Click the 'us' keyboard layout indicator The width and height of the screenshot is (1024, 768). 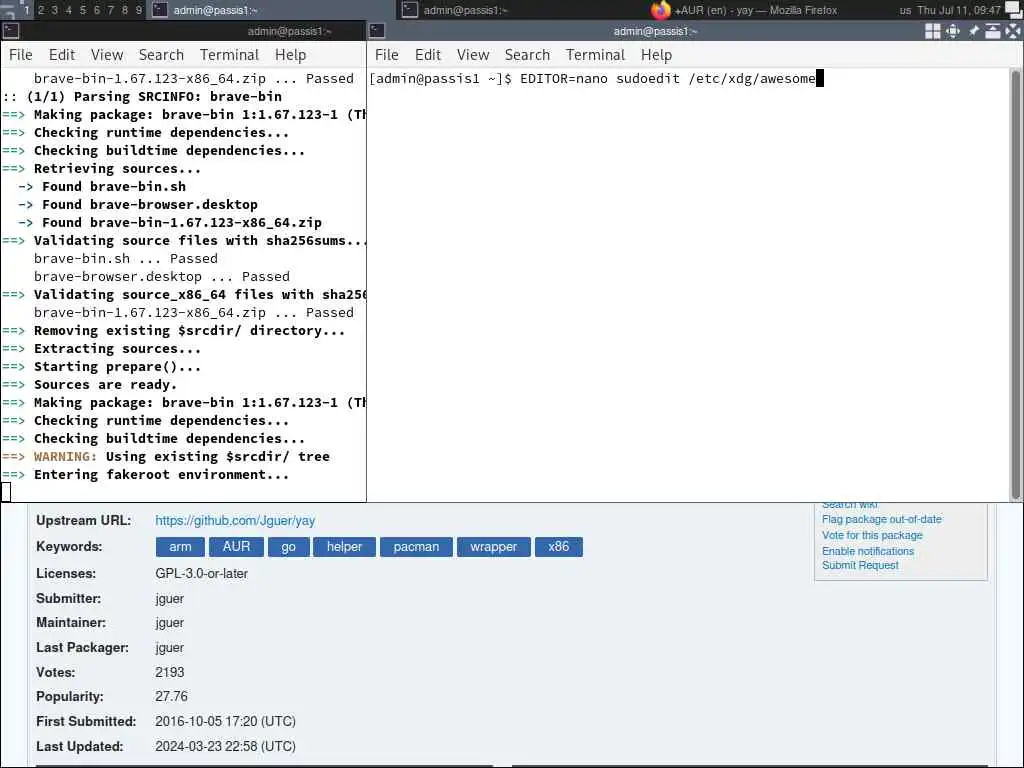(x=904, y=10)
